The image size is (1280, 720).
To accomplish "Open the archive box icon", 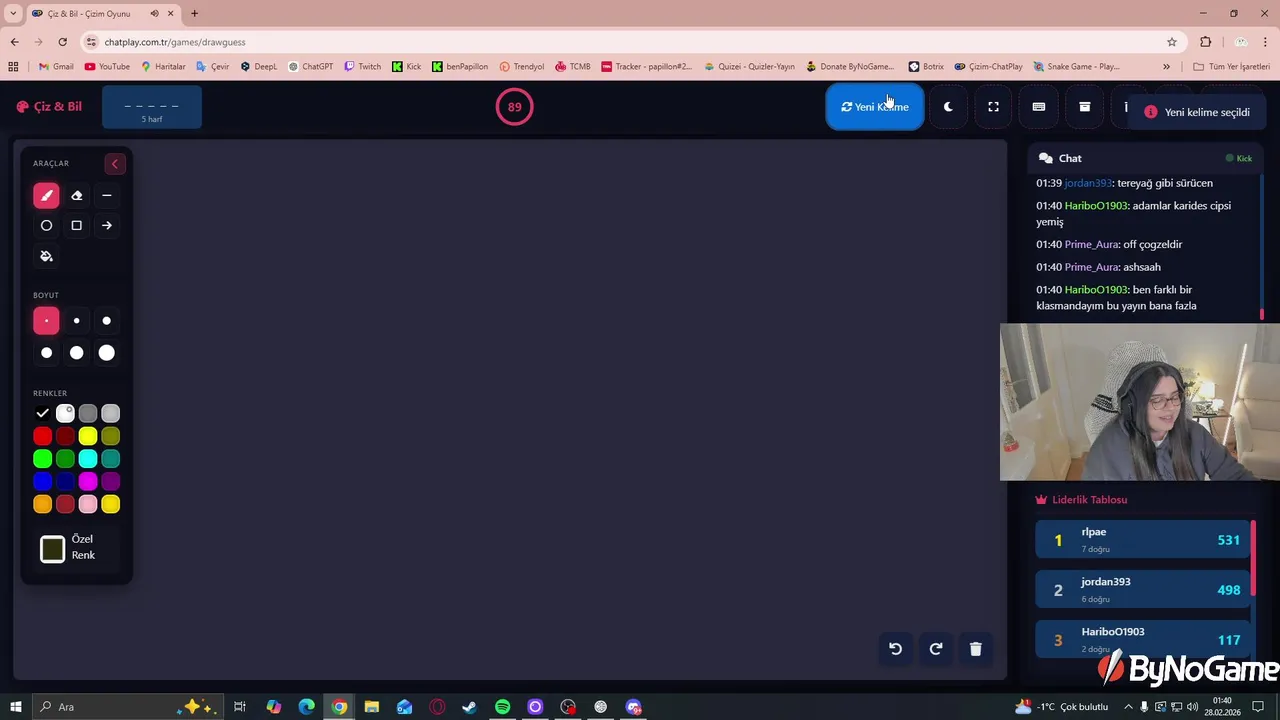I will click(1084, 107).
